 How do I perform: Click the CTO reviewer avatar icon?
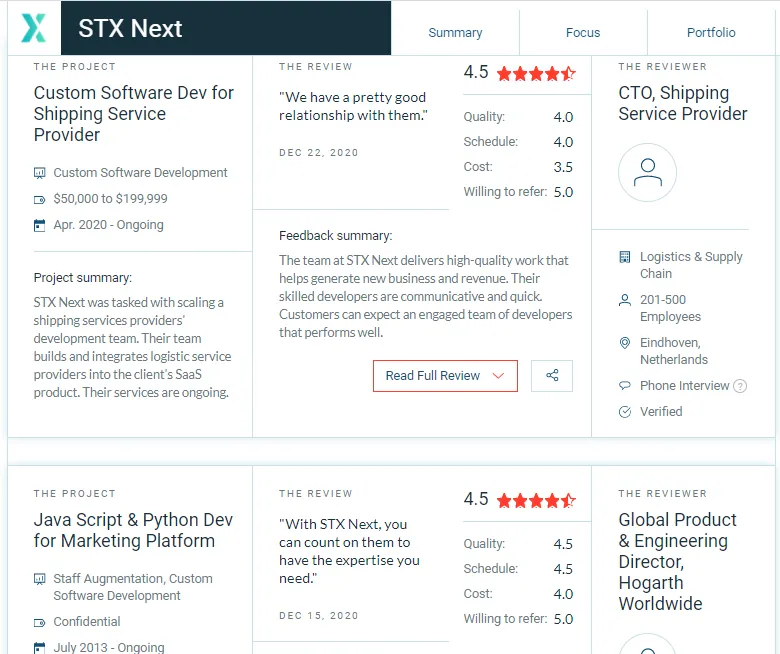[x=647, y=172]
